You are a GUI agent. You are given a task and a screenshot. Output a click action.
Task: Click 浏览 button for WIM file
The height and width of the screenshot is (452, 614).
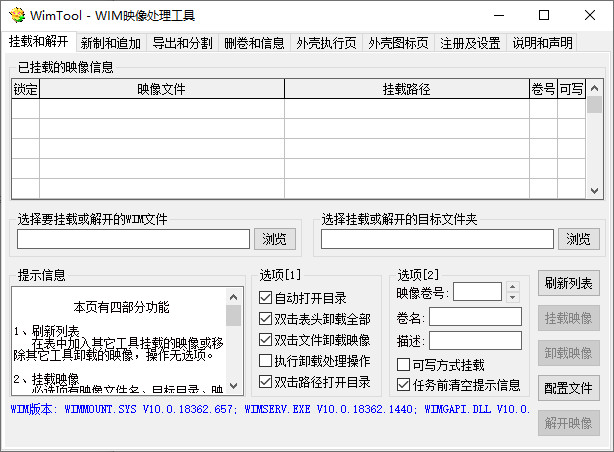pyautogui.click(x=274, y=239)
